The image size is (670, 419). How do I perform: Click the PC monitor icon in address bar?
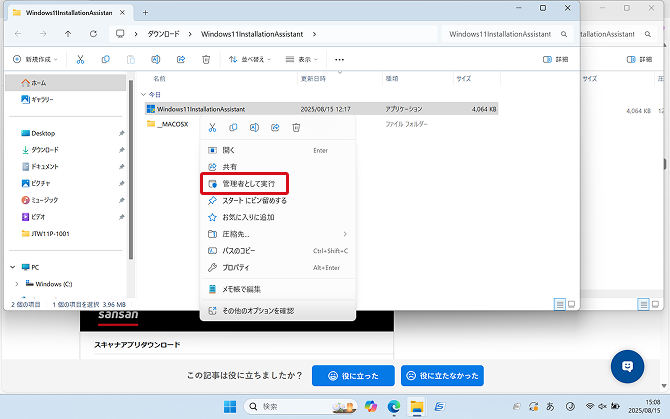[120, 34]
